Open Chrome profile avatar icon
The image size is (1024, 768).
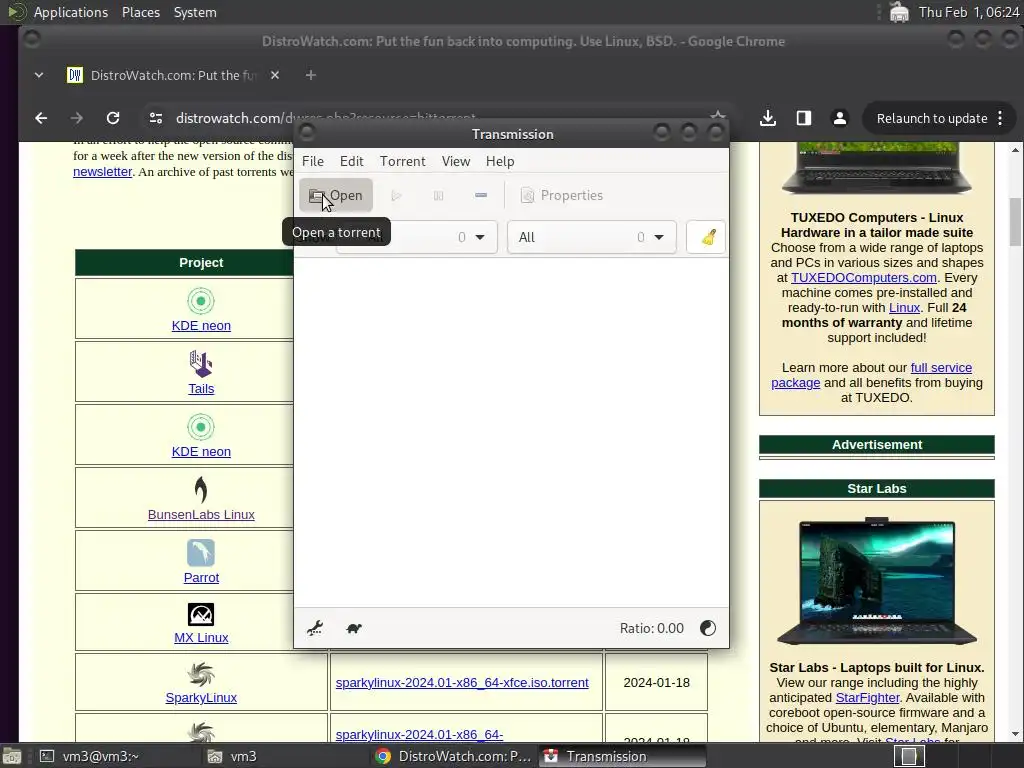click(x=840, y=118)
